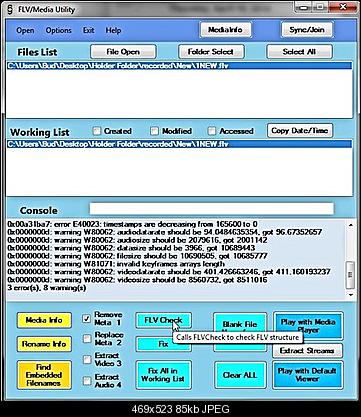Click the console scrollbar up arrow
361x417 pixels.
click(351, 225)
